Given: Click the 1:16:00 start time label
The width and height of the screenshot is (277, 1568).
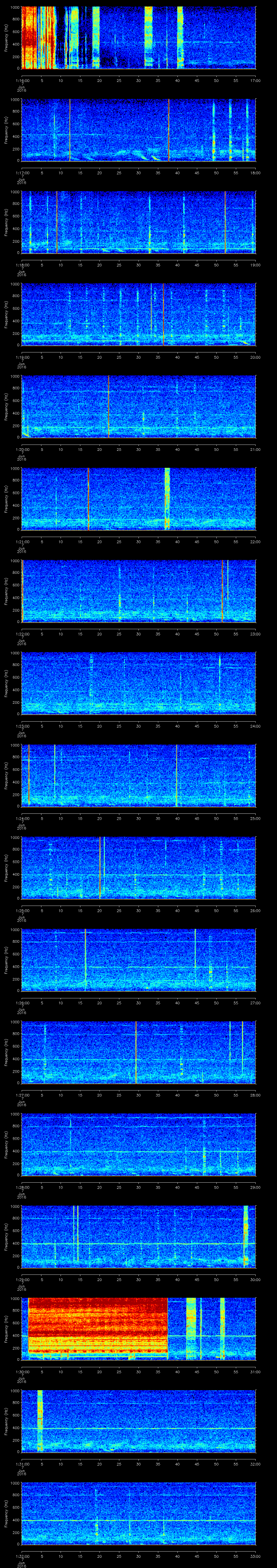Looking at the screenshot, I should tap(22, 80).
